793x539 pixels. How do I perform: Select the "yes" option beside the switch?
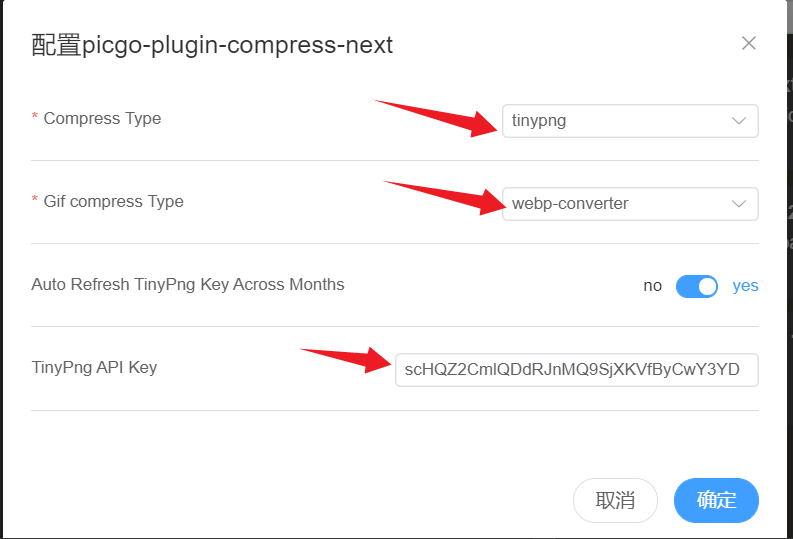[745, 286]
